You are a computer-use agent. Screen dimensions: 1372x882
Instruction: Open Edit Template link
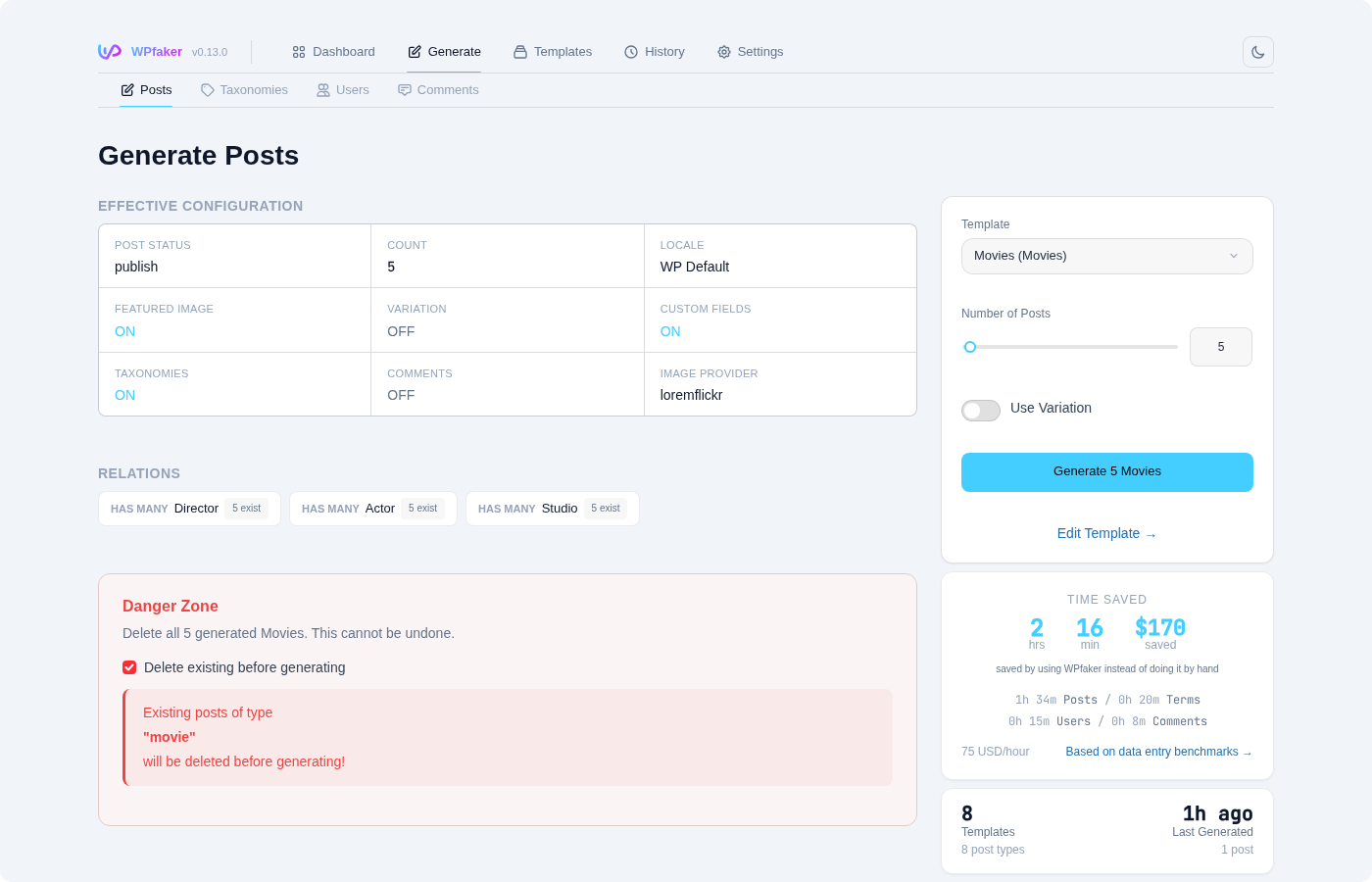[1106, 533]
